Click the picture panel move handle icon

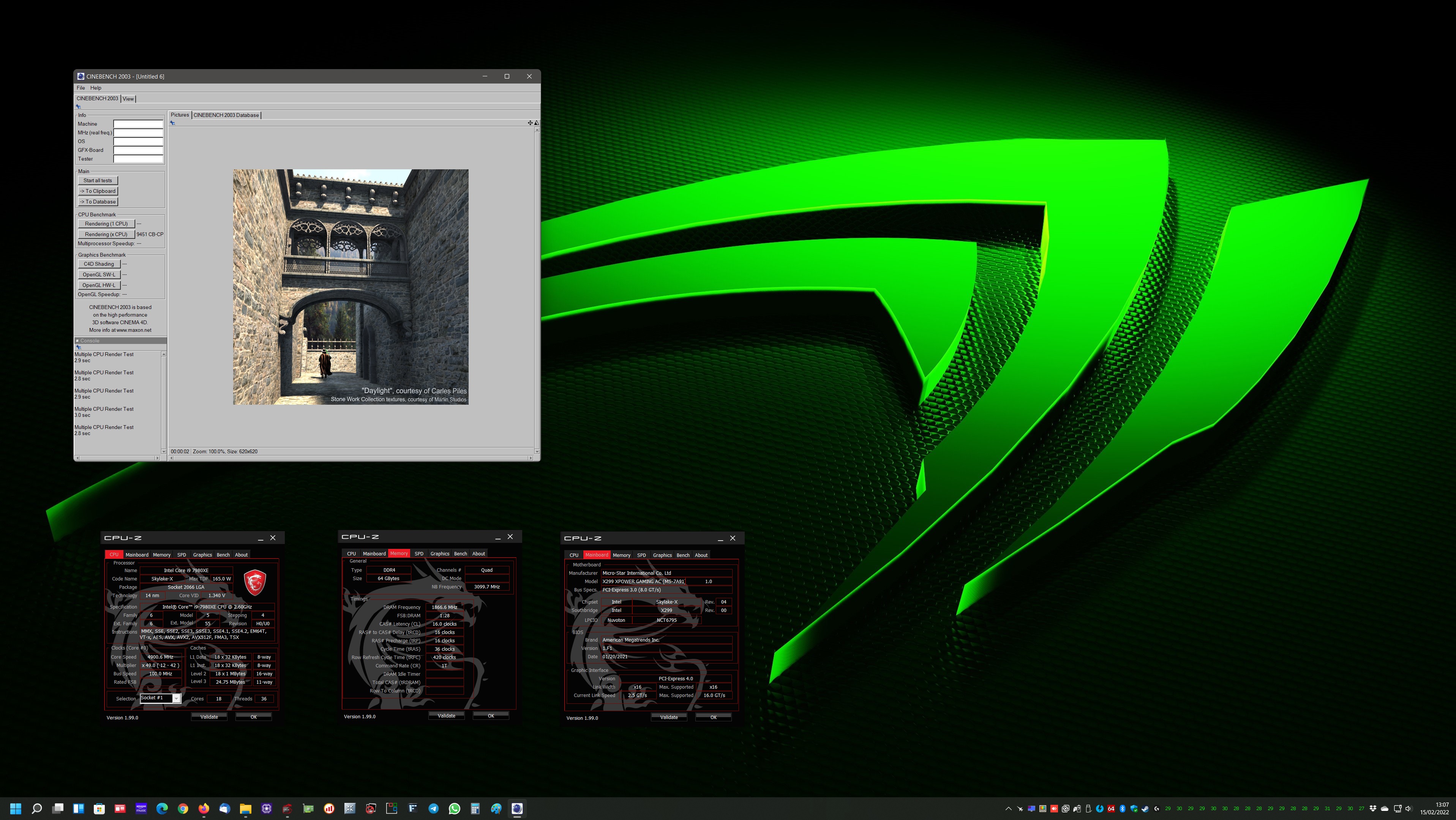coord(530,123)
